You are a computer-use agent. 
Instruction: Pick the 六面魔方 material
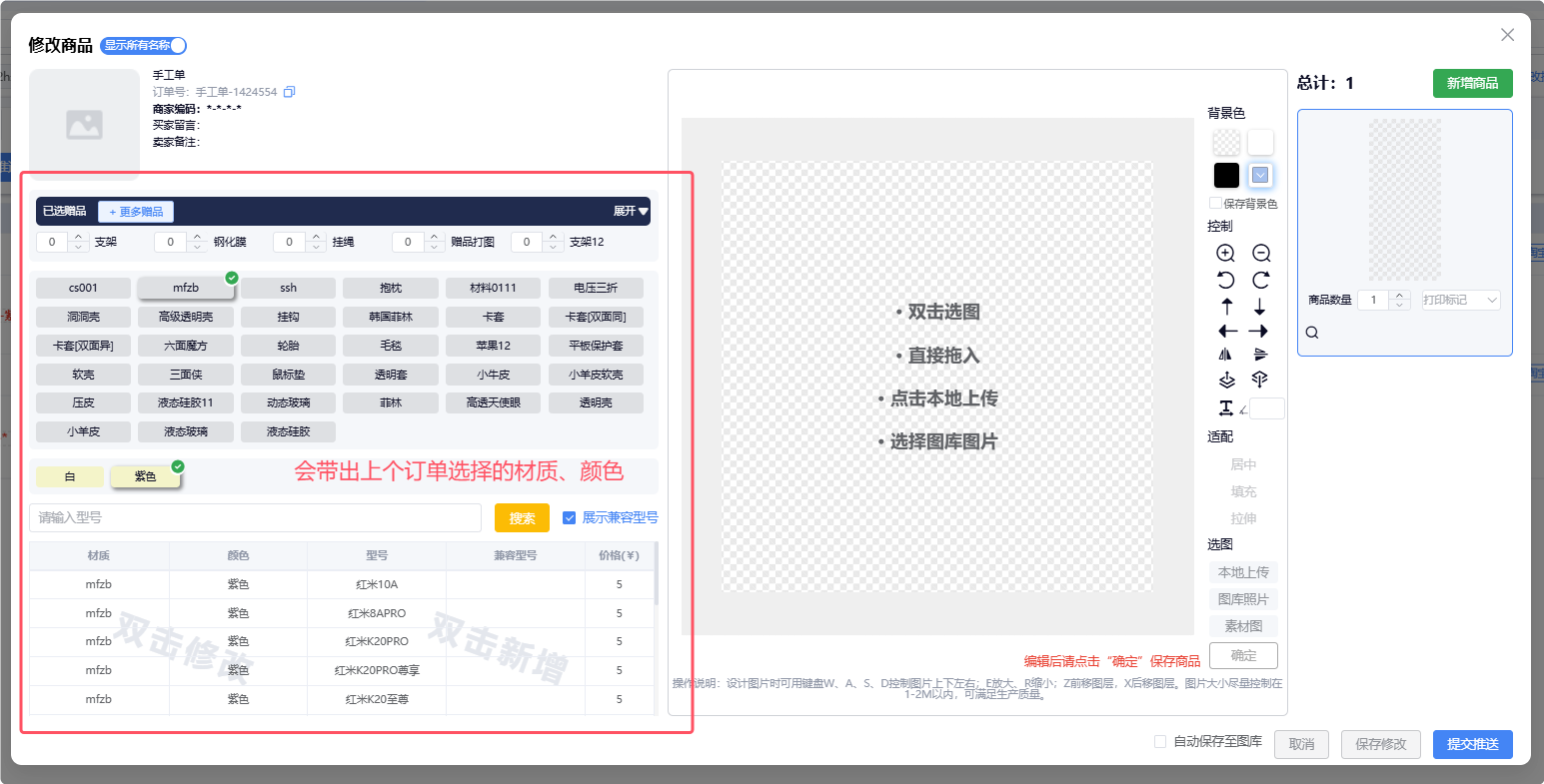click(x=186, y=346)
